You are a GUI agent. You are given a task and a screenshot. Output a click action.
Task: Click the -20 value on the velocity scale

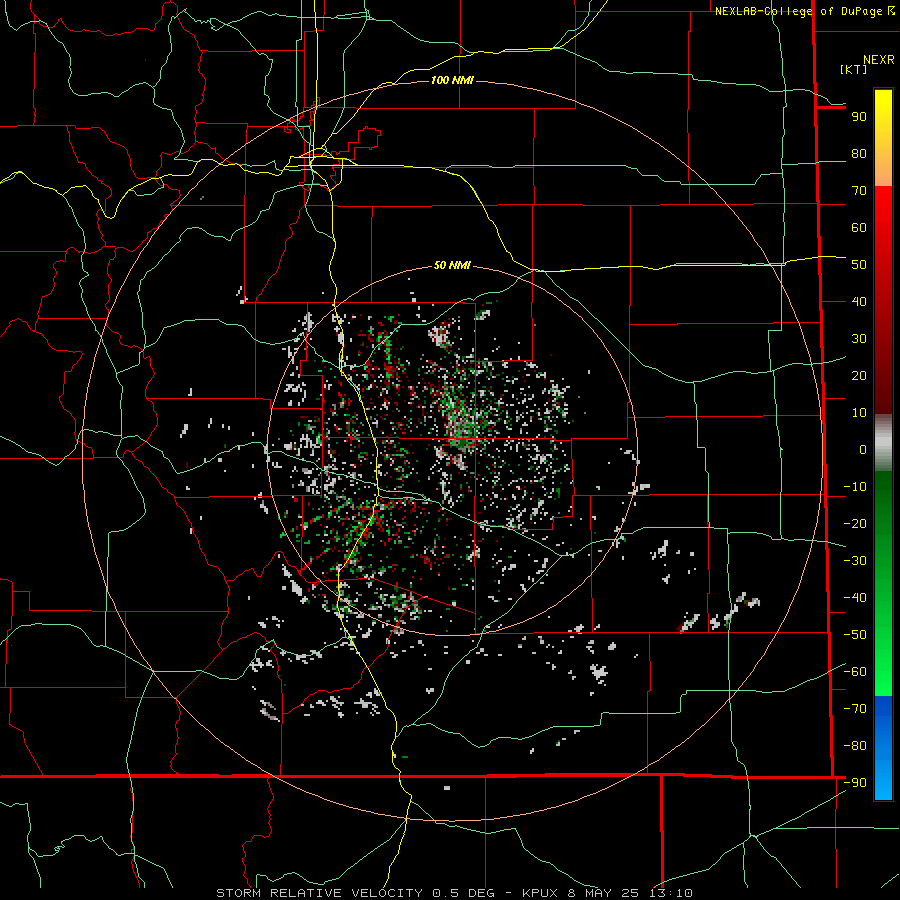click(855, 524)
